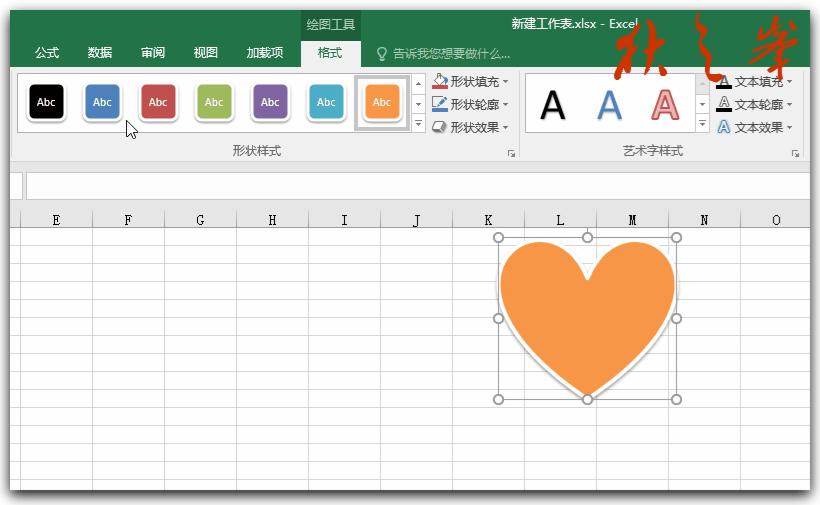This screenshot has height=505, width=820.
Task: Click the 告诉我您想要做什么 search box
Action: tap(451, 53)
